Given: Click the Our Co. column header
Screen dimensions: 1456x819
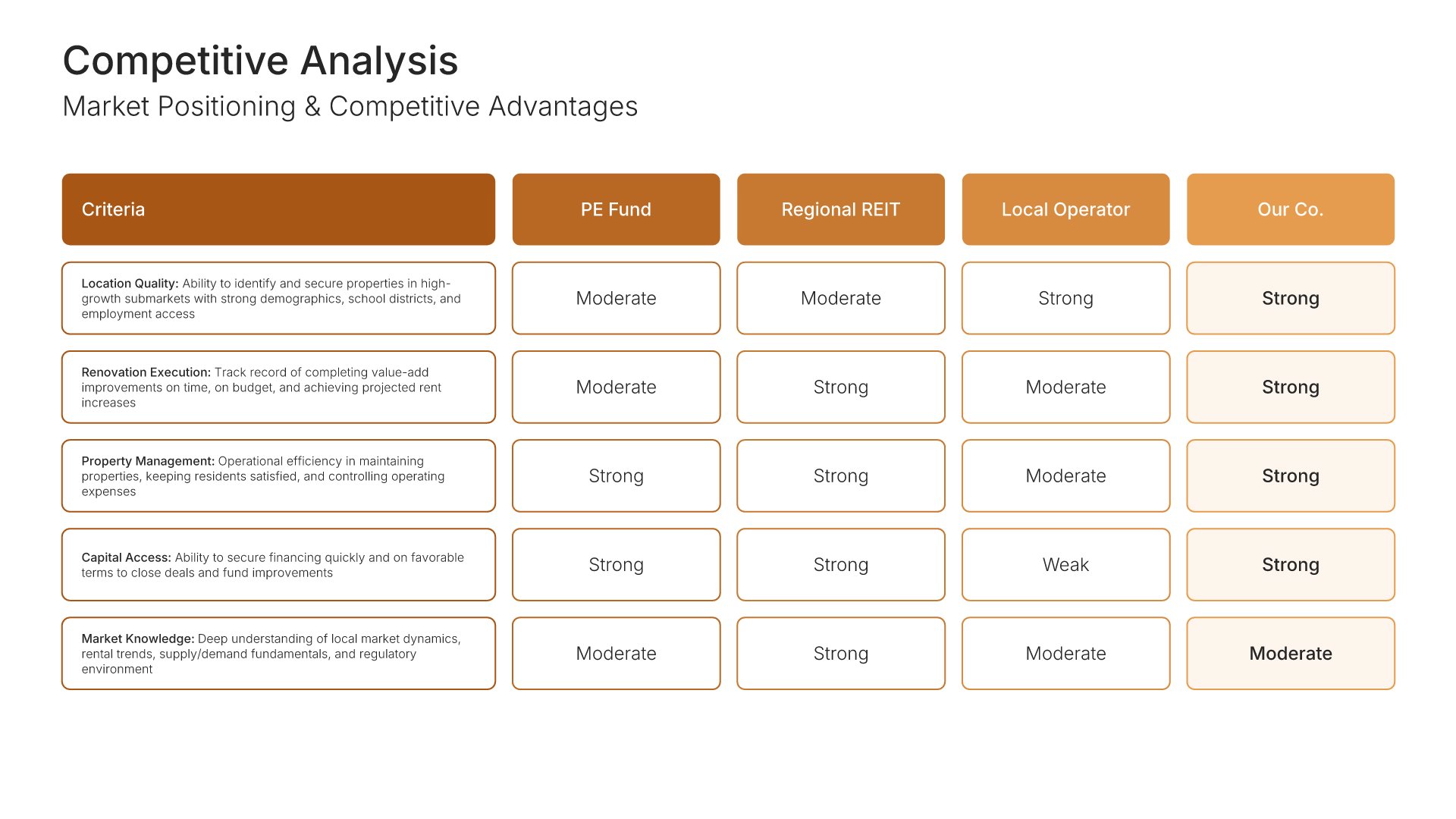Looking at the screenshot, I should (1290, 209).
